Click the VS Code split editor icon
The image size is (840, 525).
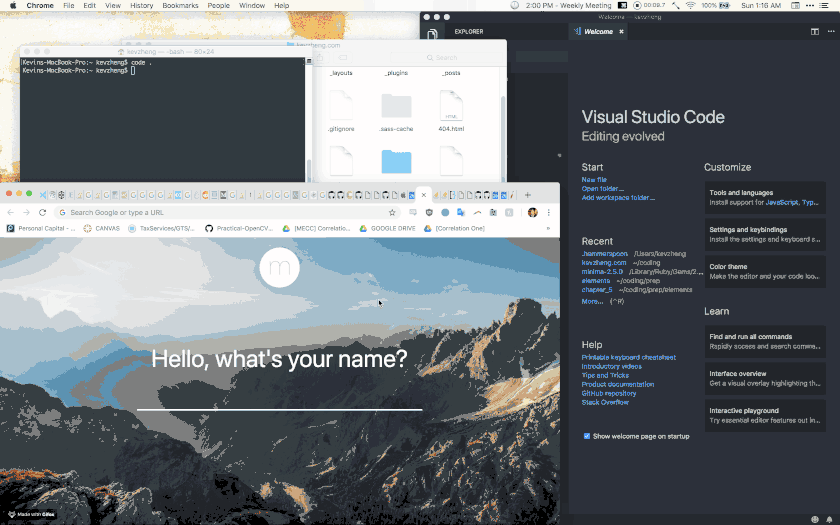point(815,32)
